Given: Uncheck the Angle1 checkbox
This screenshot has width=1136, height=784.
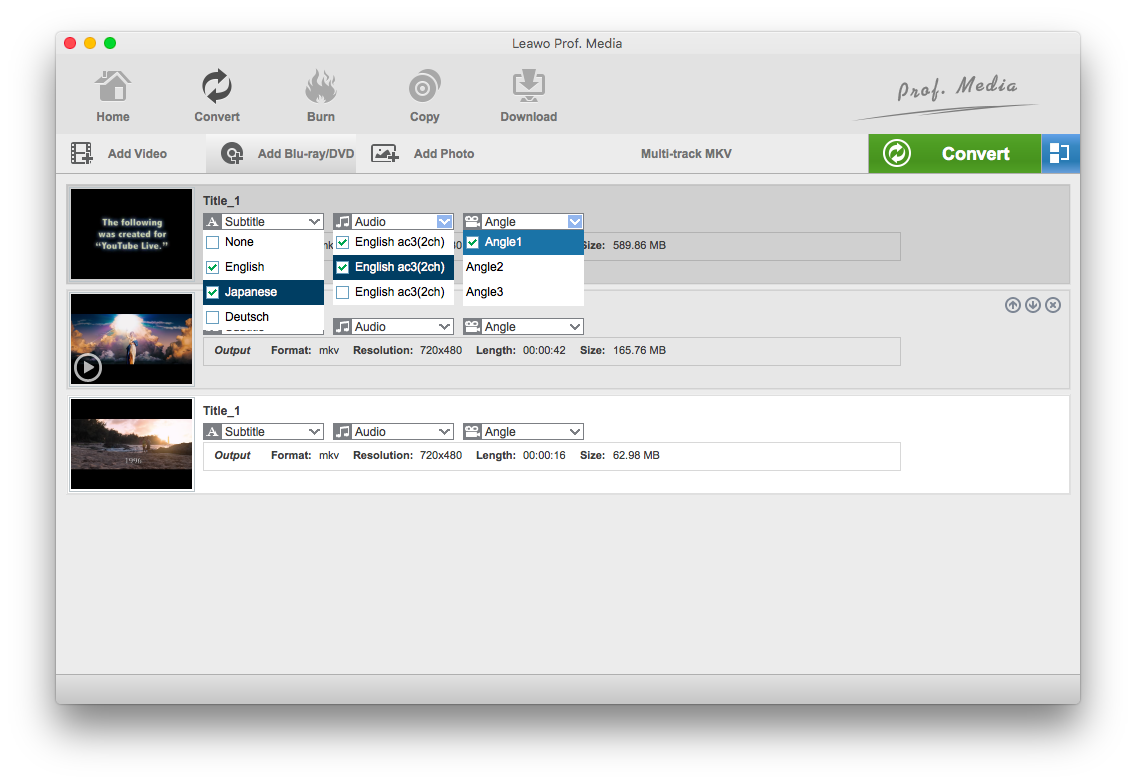Looking at the screenshot, I should tap(472, 243).
